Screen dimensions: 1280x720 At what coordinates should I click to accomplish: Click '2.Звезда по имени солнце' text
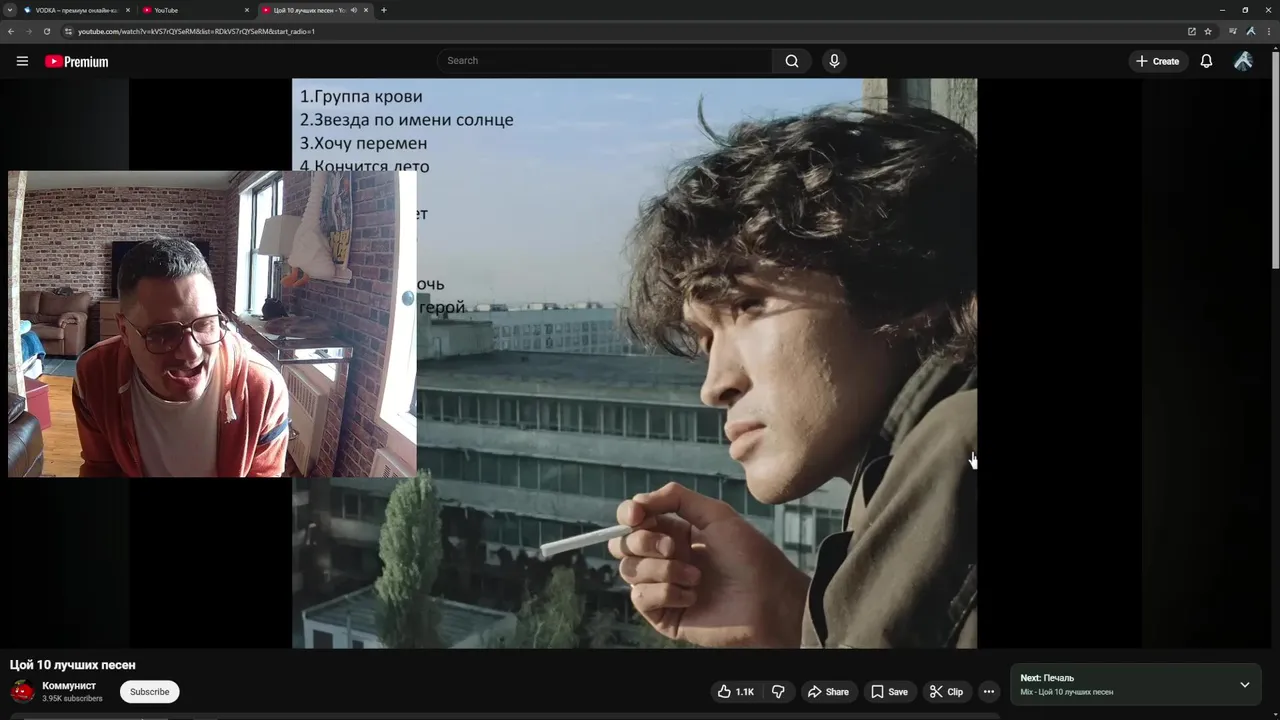point(406,120)
